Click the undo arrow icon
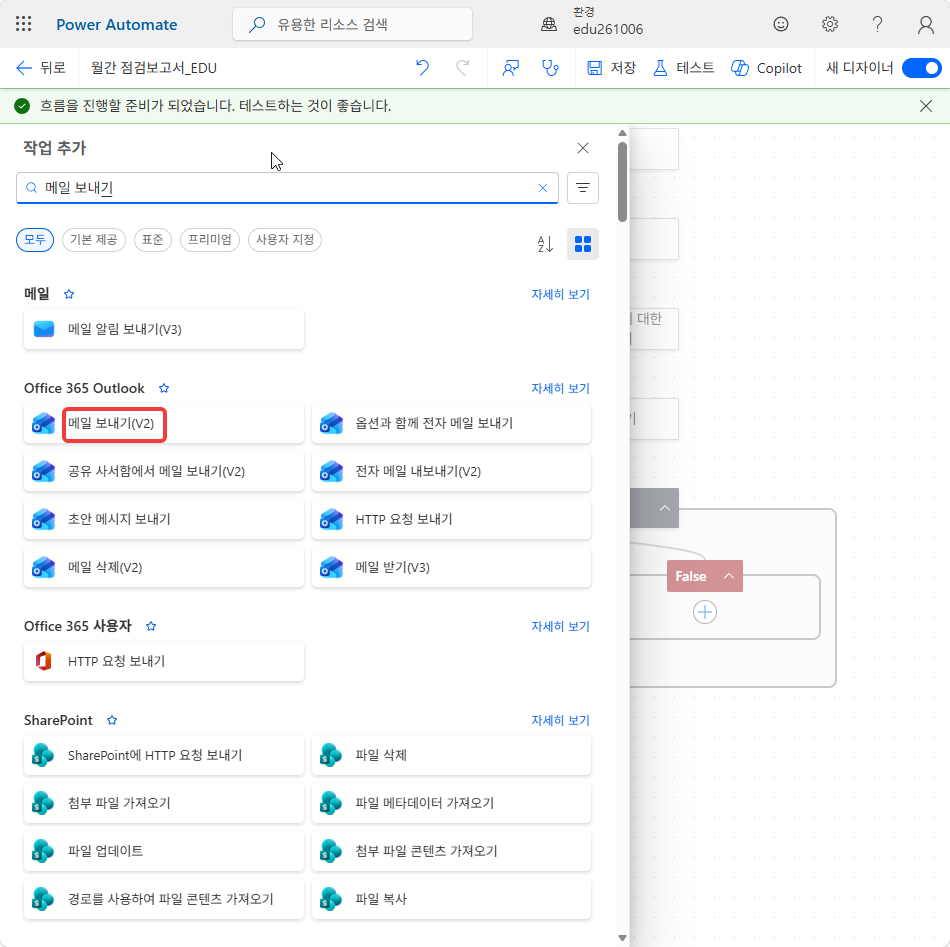The width and height of the screenshot is (950, 947). coord(422,68)
